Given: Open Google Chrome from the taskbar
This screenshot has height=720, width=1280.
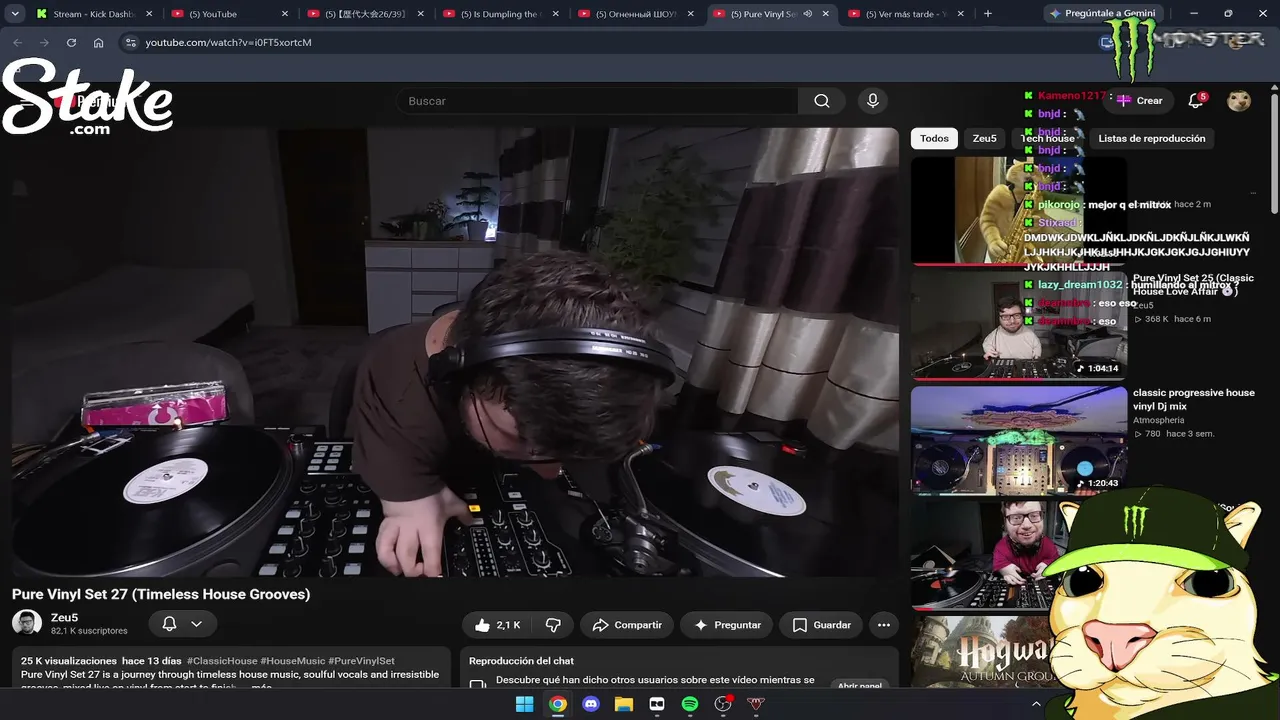Looking at the screenshot, I should pos(558,704).
